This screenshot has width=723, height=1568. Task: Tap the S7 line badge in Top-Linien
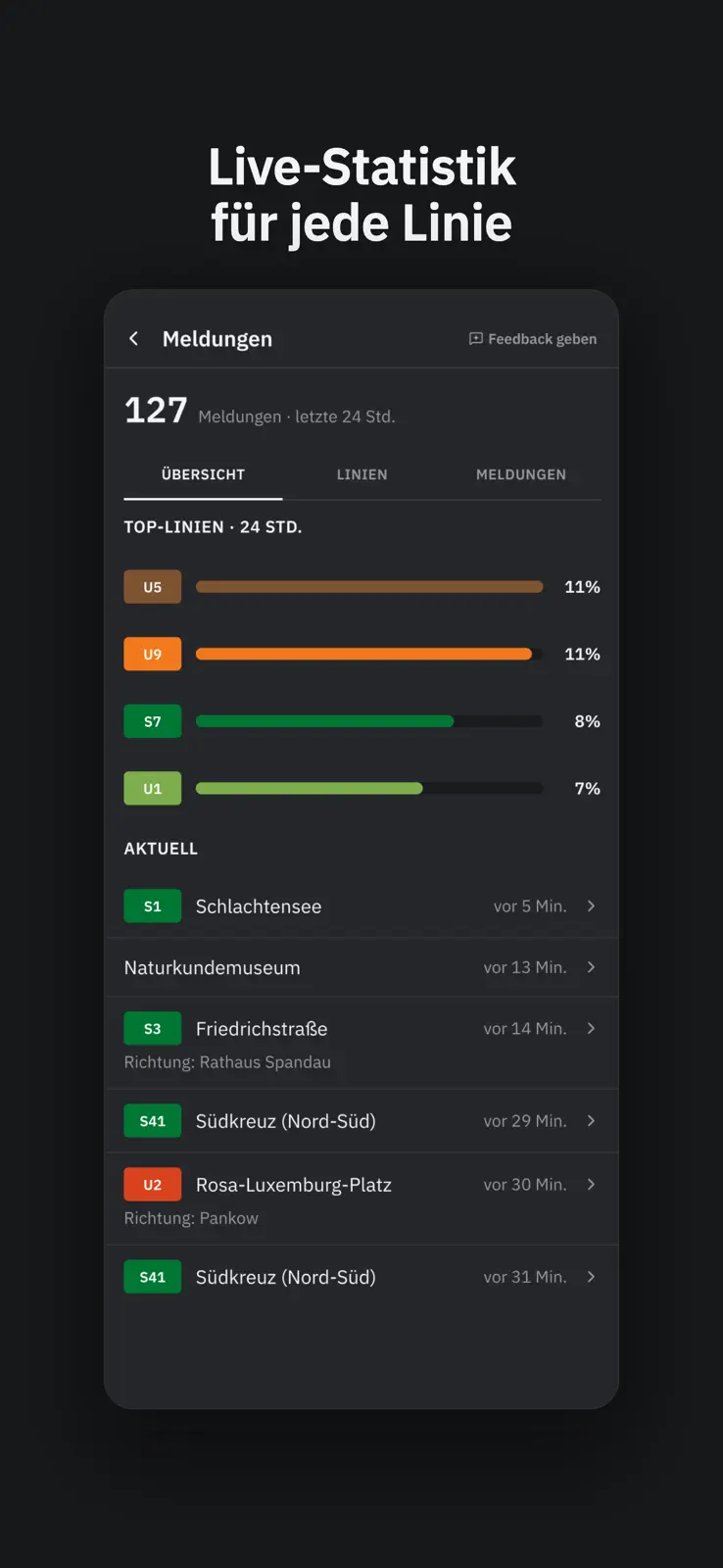click(153, 721)
